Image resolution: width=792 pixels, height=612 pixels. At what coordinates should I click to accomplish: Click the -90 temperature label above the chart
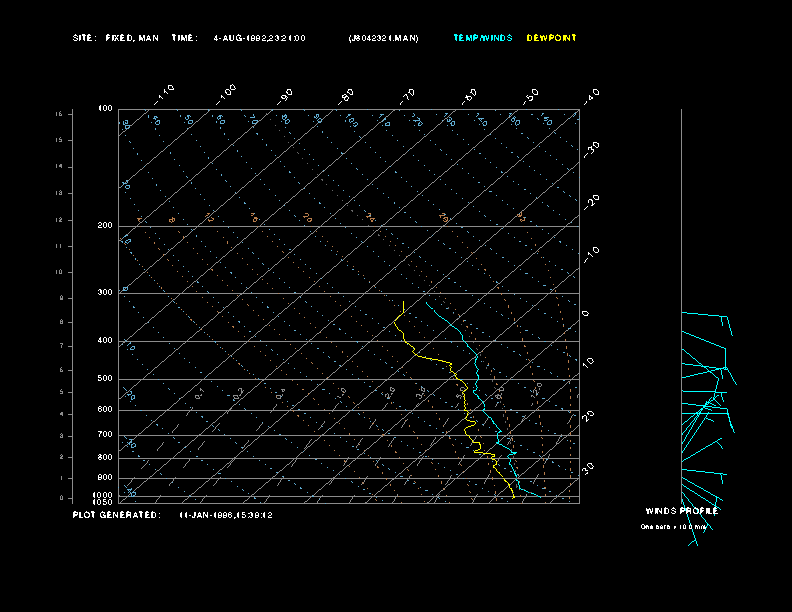pyautogui.click(x=284, y=96)
